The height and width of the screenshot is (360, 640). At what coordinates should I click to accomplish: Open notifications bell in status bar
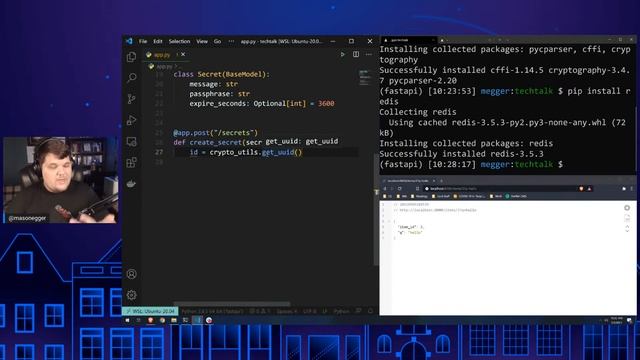[x=371, y=311]
